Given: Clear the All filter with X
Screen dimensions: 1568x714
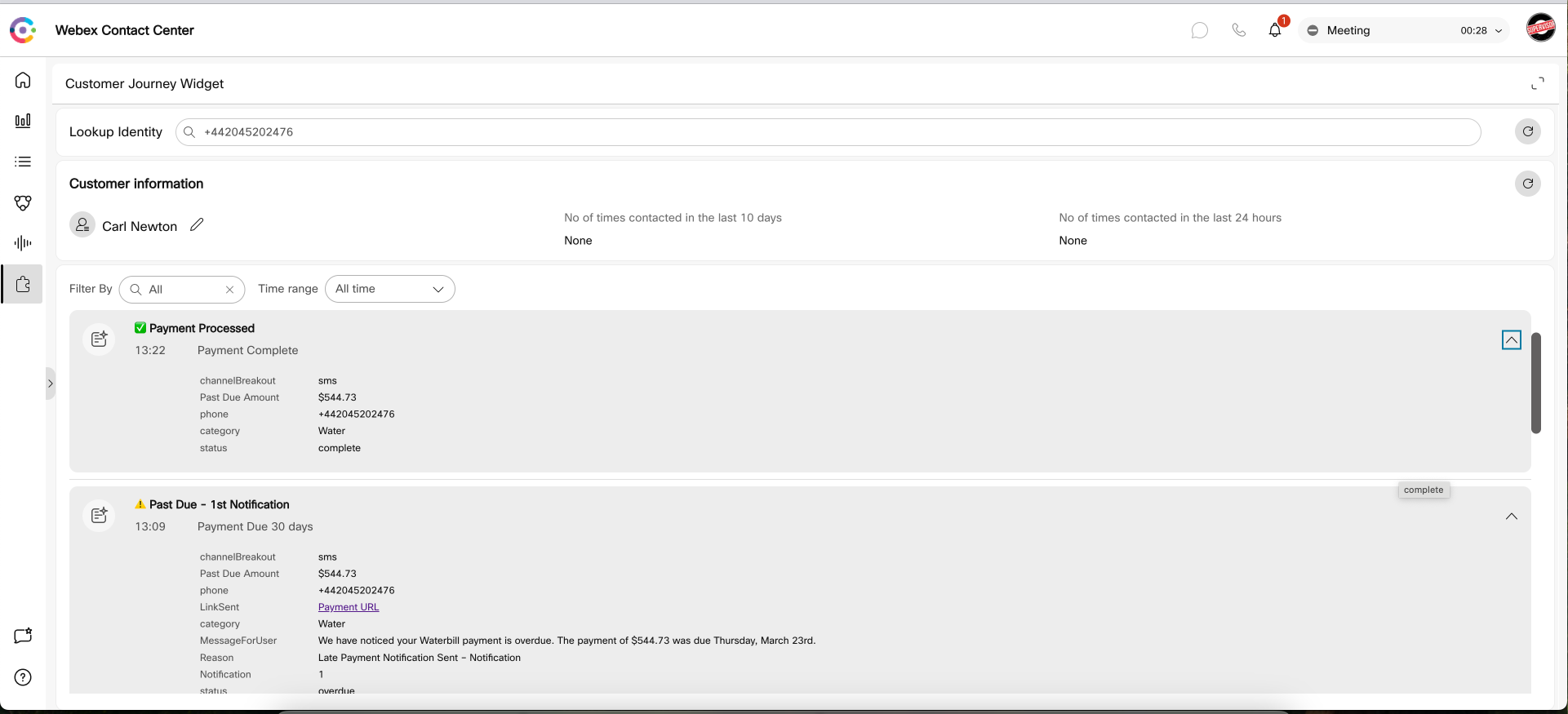Looking at the screenshot, I should (230, 289).
